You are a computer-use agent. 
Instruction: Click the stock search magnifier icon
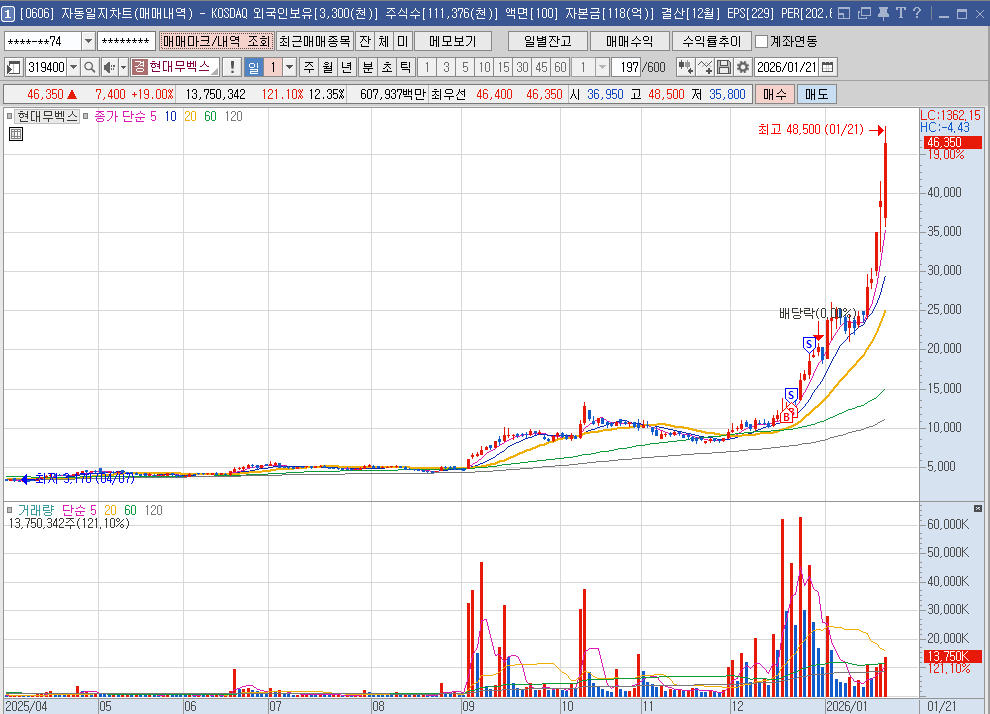[89, 67]
